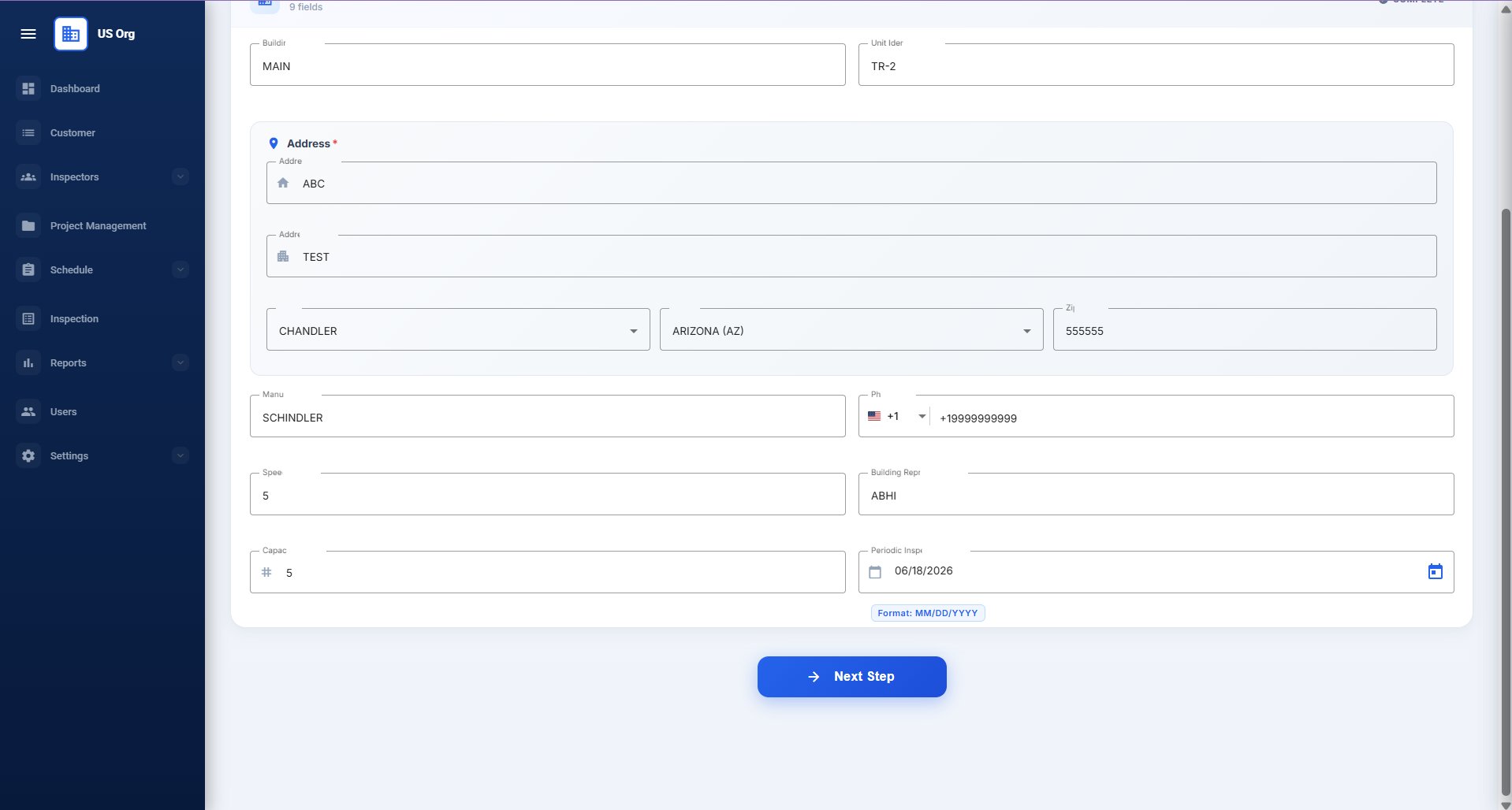Click the Building Representative field ABHI
The height and width of the screenshot is (810, 1512).
tap(1156, 494)
